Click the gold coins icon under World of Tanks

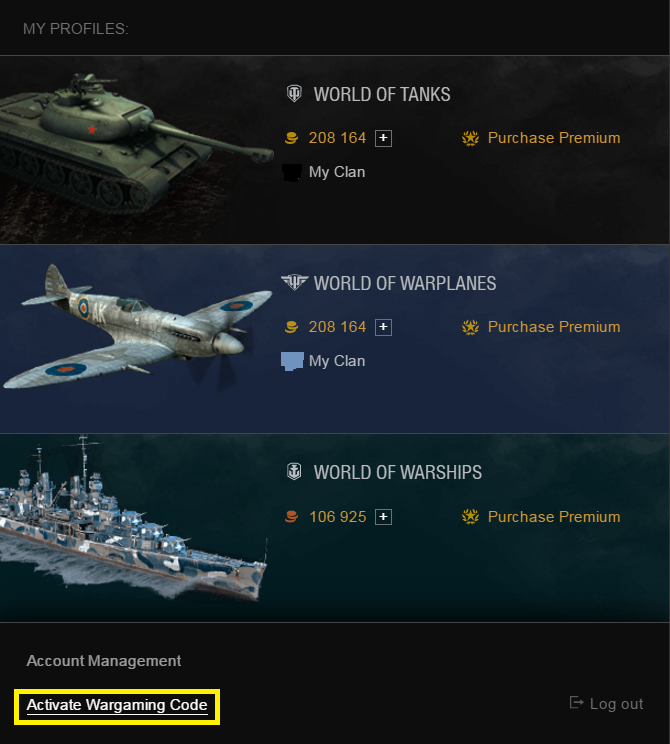click(291, 138)
